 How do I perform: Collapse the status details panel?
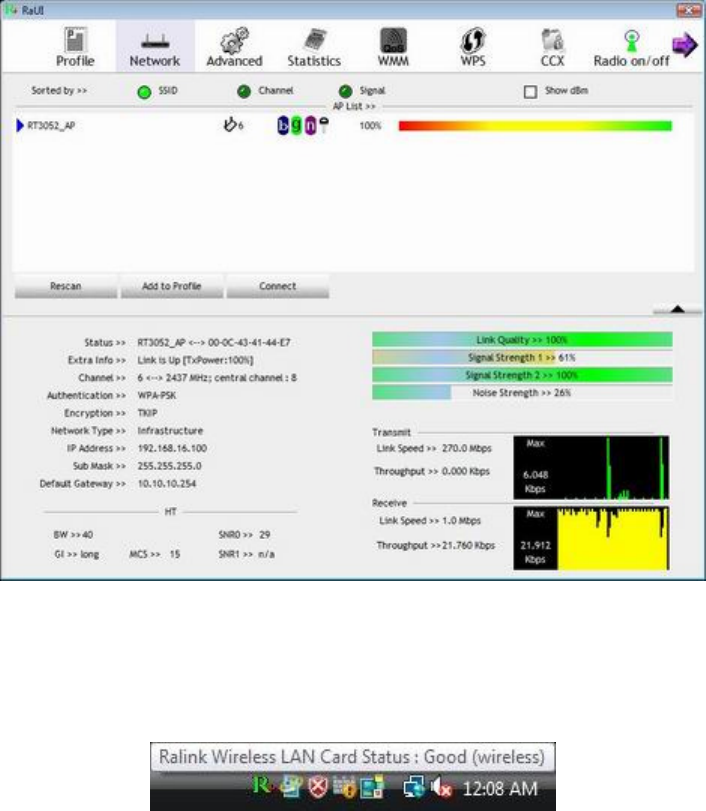pos(678,309)
